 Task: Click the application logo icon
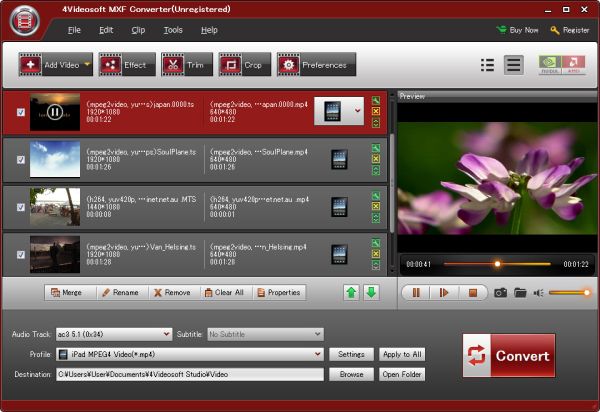point(25,21)
